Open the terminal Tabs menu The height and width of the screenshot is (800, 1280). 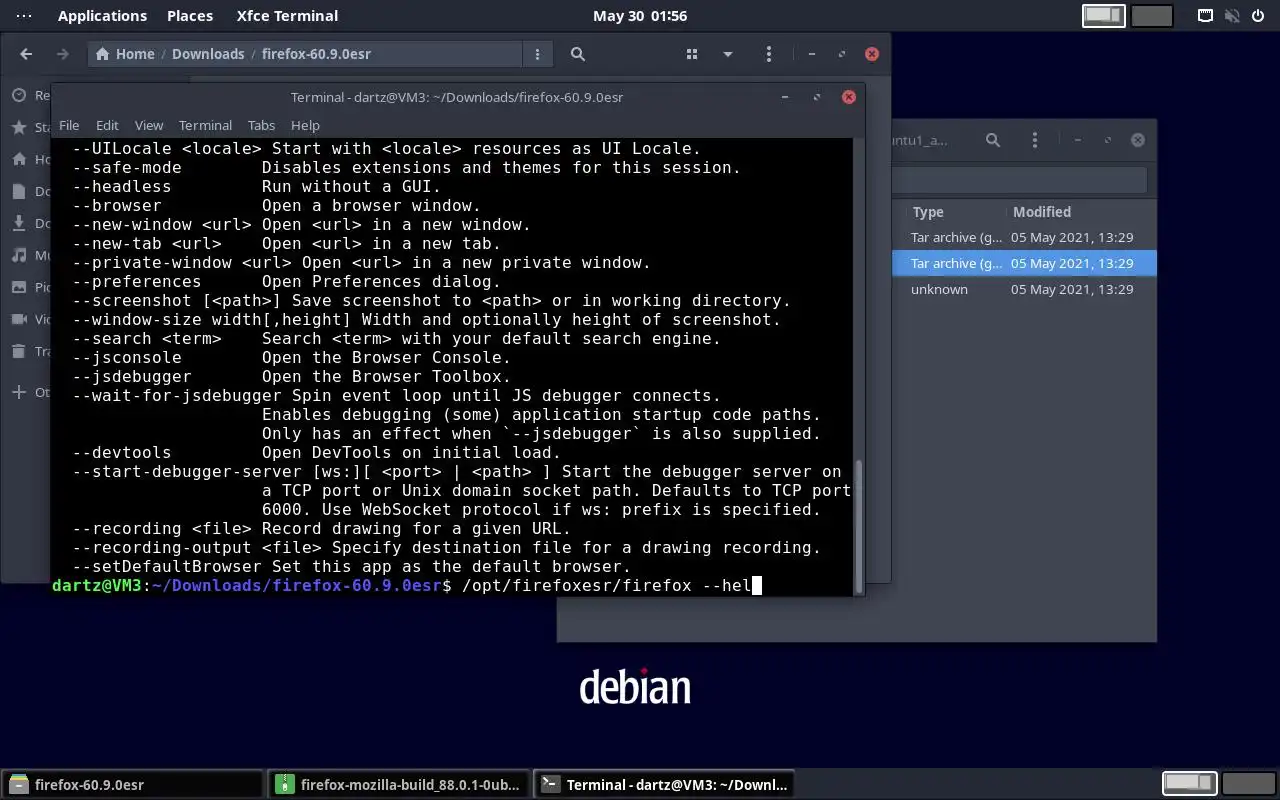tap(261, 125)
